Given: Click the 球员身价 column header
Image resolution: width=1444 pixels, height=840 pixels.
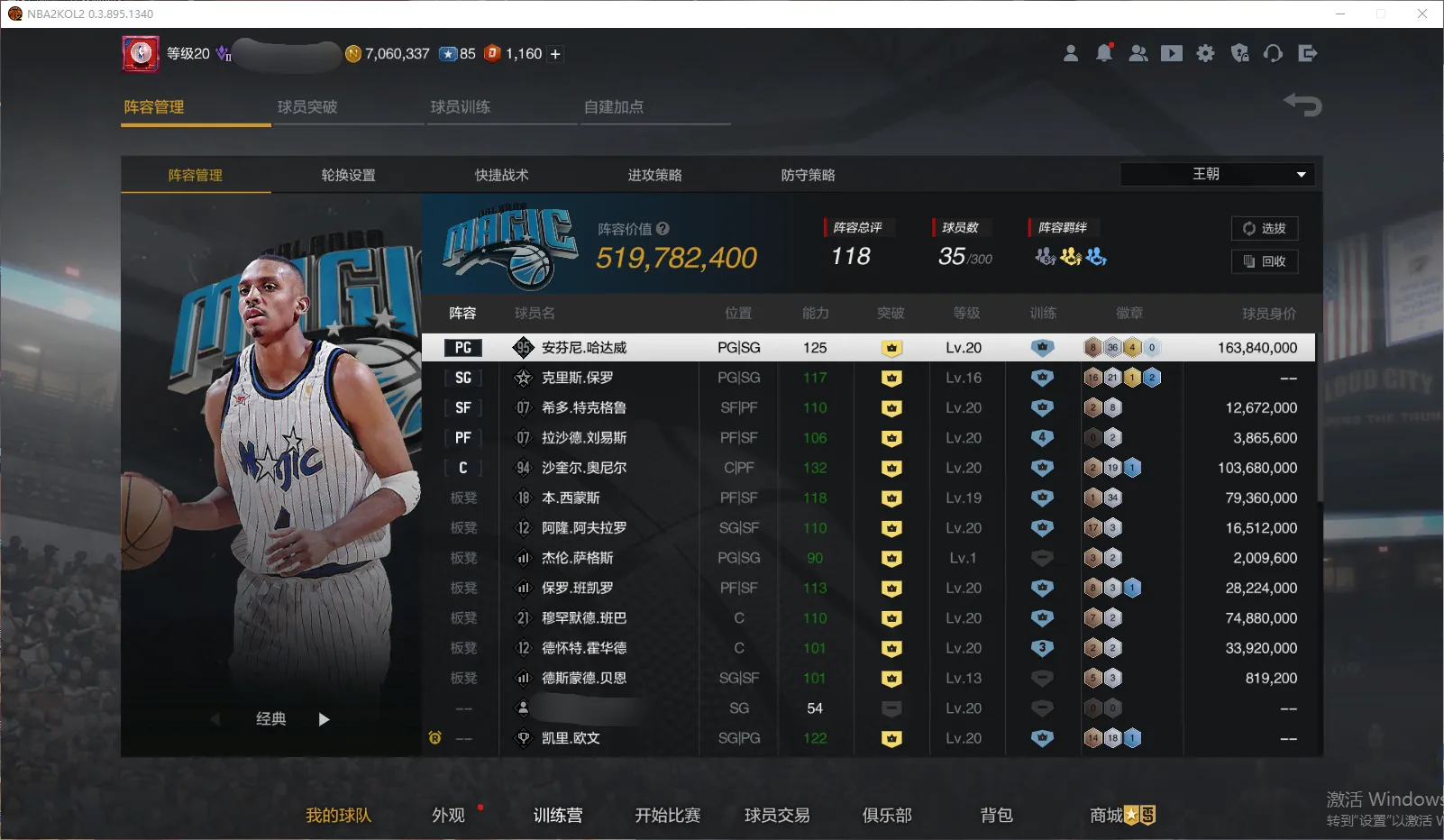Looking at the screenshot, I should pyautogui.click(x=1269, y=313).
